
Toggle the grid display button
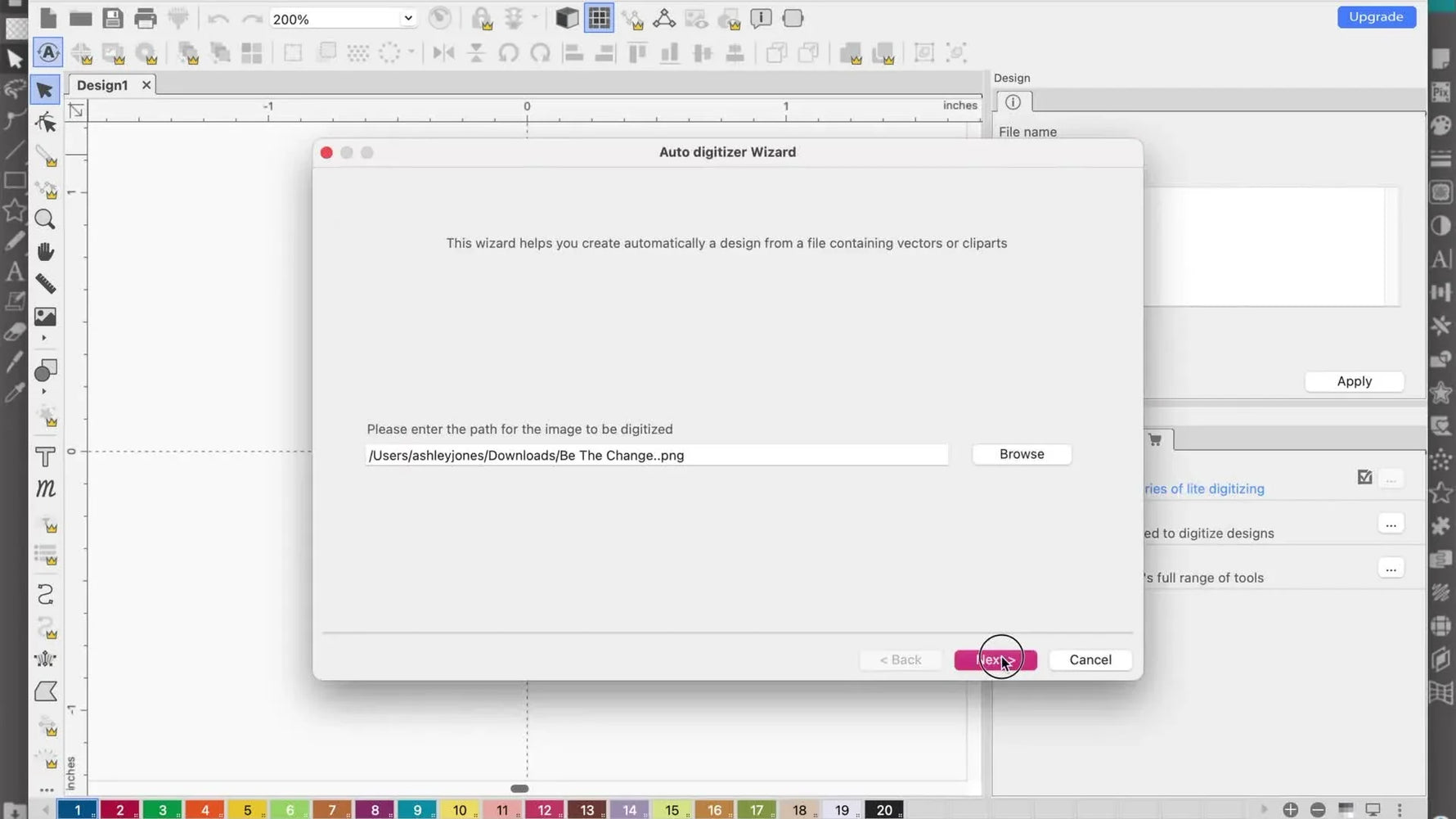(600, 18)
